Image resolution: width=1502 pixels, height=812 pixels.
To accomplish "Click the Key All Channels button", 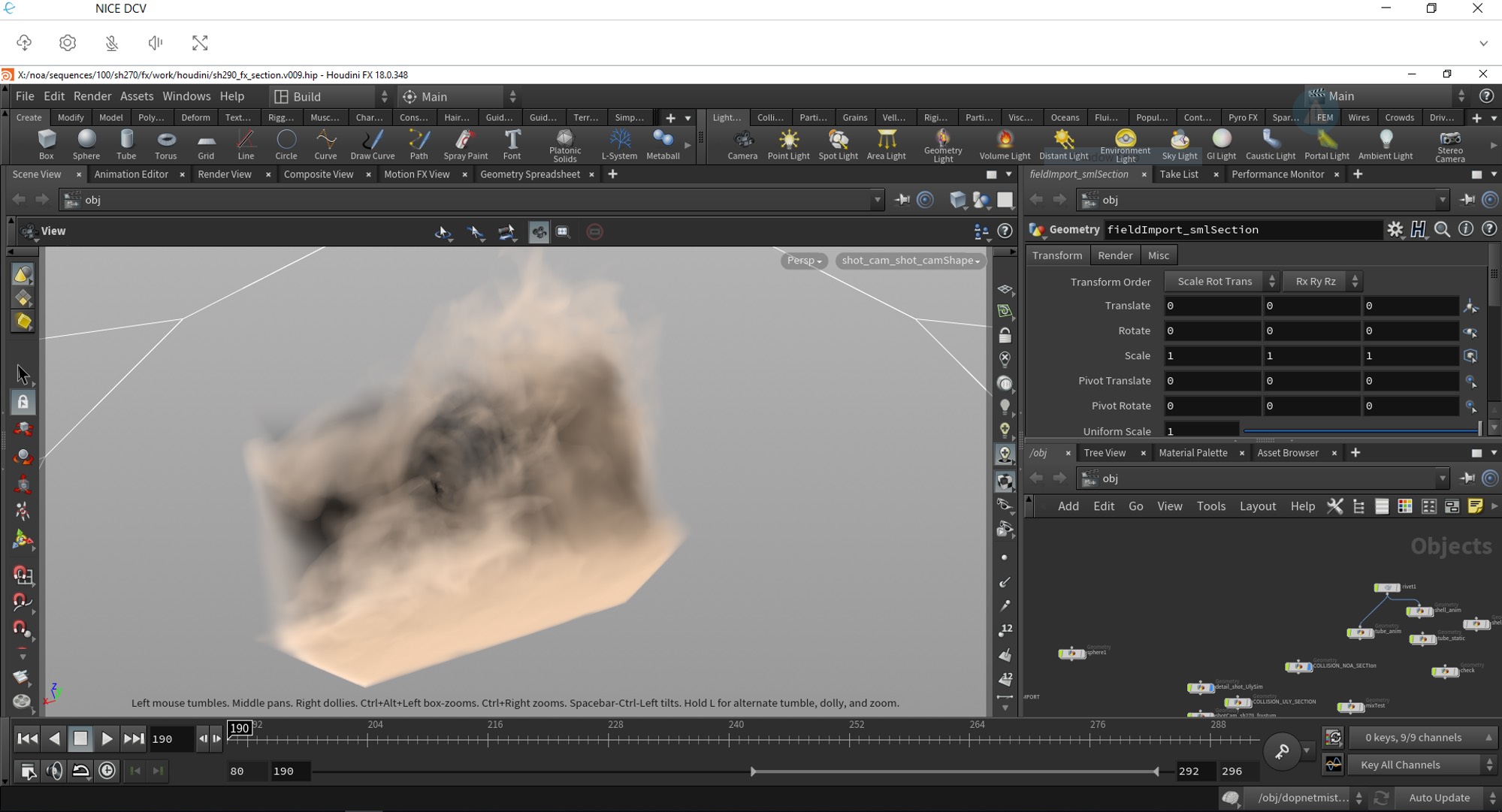I will [1401, 765].
